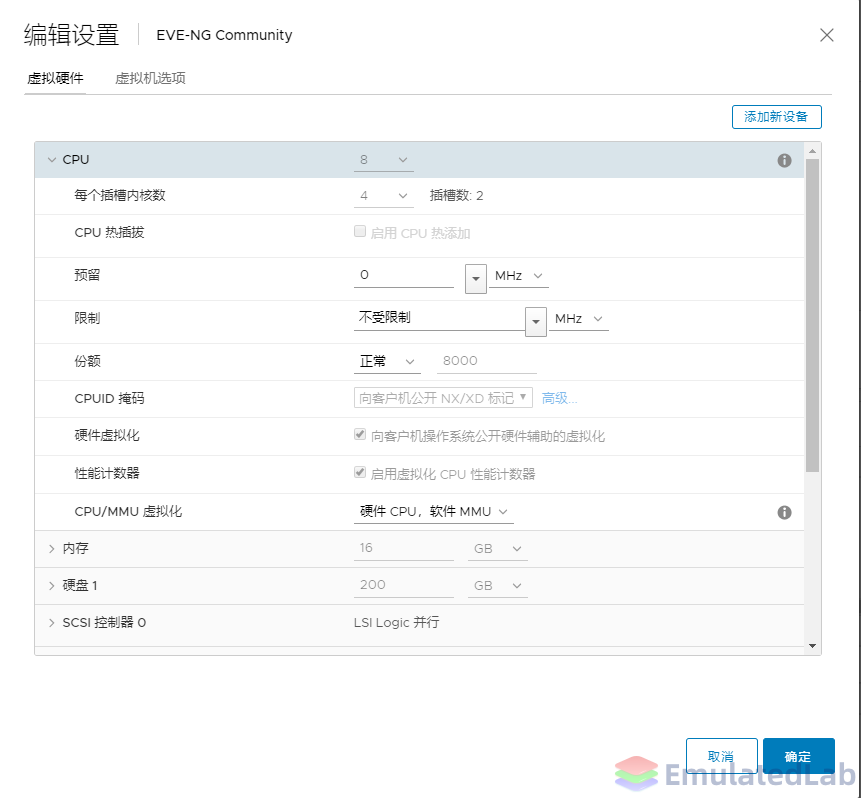The height and width of the screenshot is (798, 861).
Task: Open the 硬盘 1 GB unit dropdown
Action: 497,585
